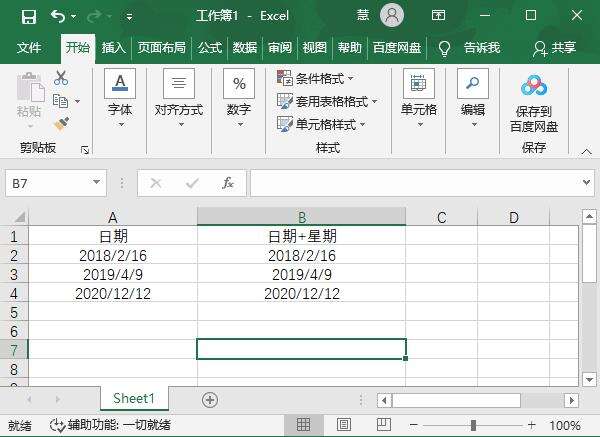Open the 公式 tab
This screenshot has width=600, height=437.
(x=210, y=48)
